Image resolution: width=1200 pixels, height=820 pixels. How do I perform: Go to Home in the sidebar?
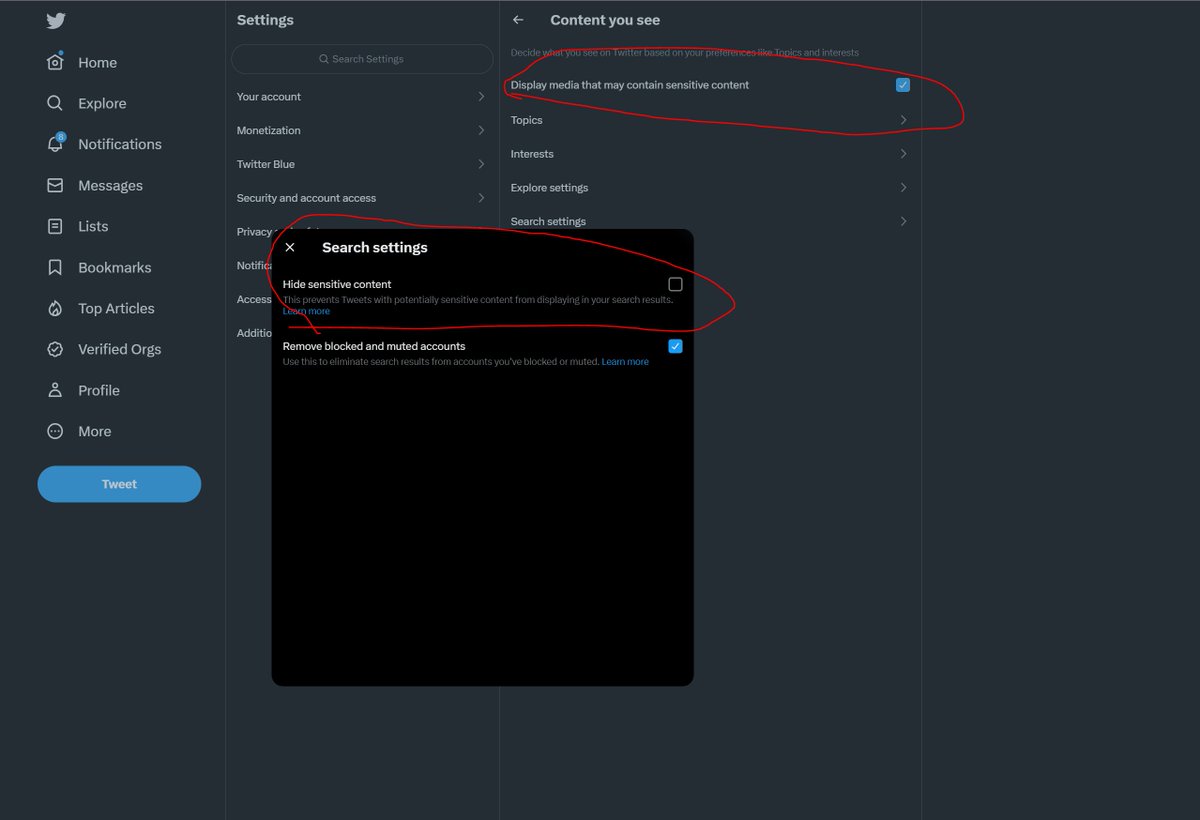click(98, 62)
